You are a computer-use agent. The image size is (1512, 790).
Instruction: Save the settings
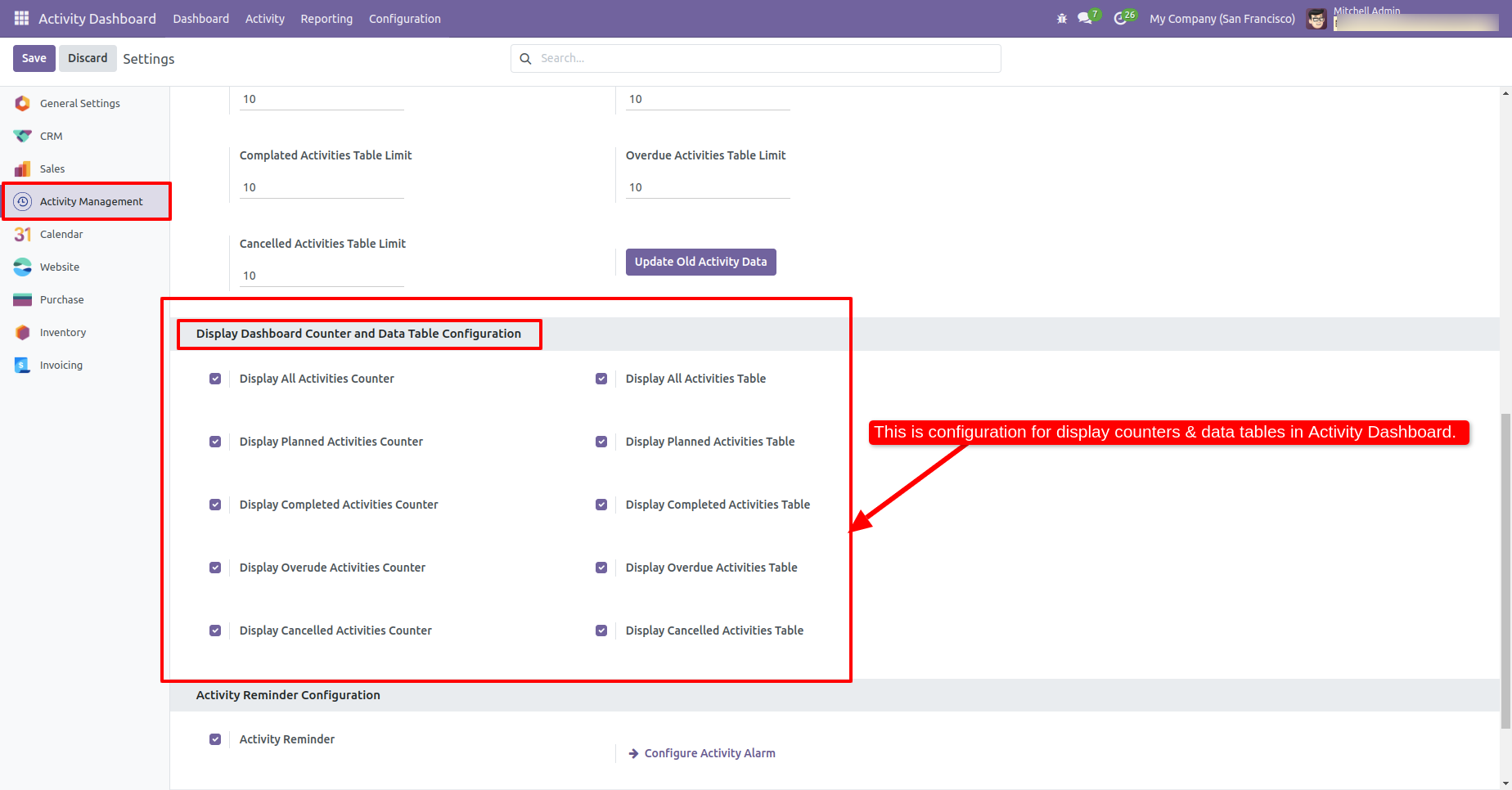click(34, 58)
